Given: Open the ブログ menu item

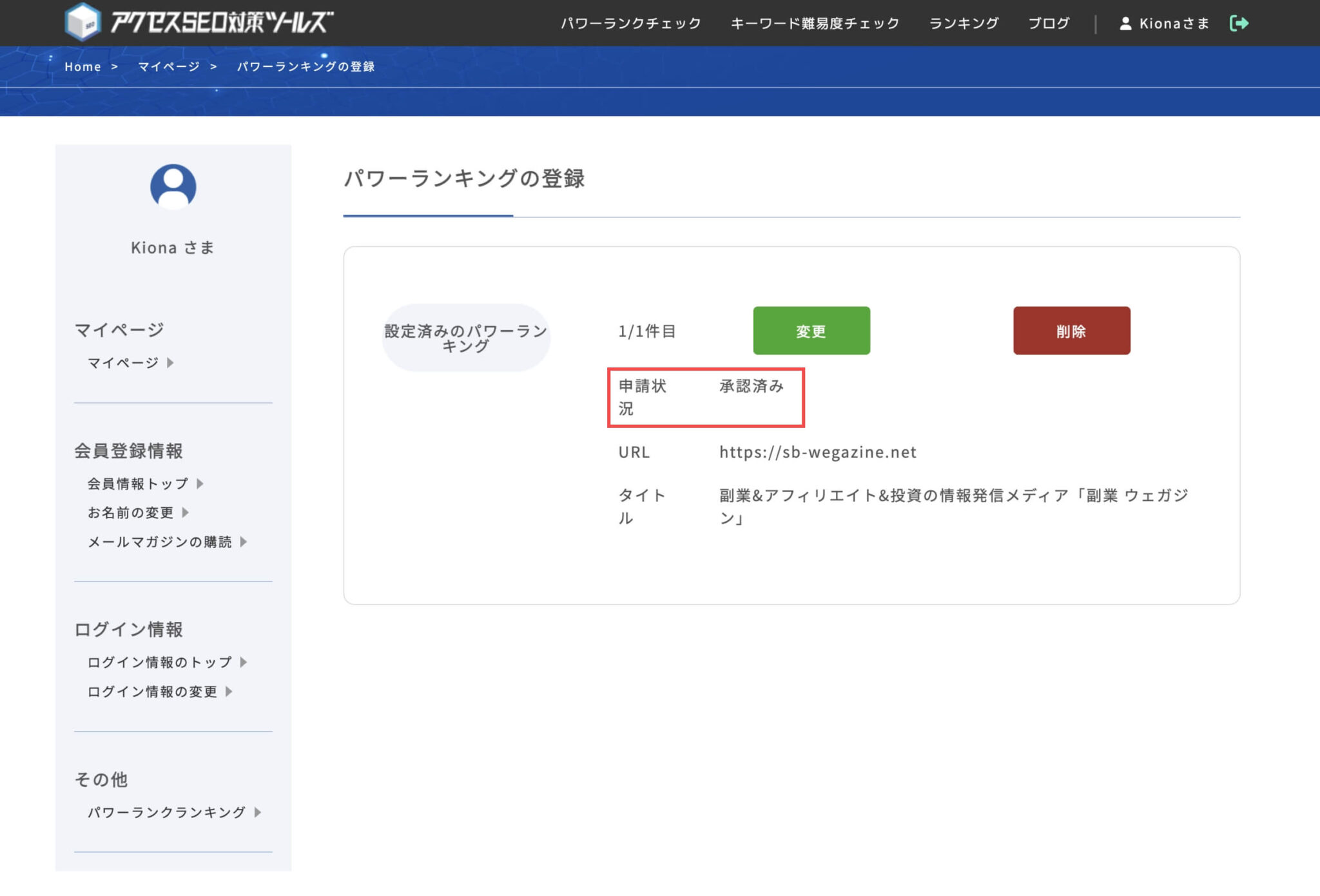Looking at the screenshot, I should click(1049, 23).
